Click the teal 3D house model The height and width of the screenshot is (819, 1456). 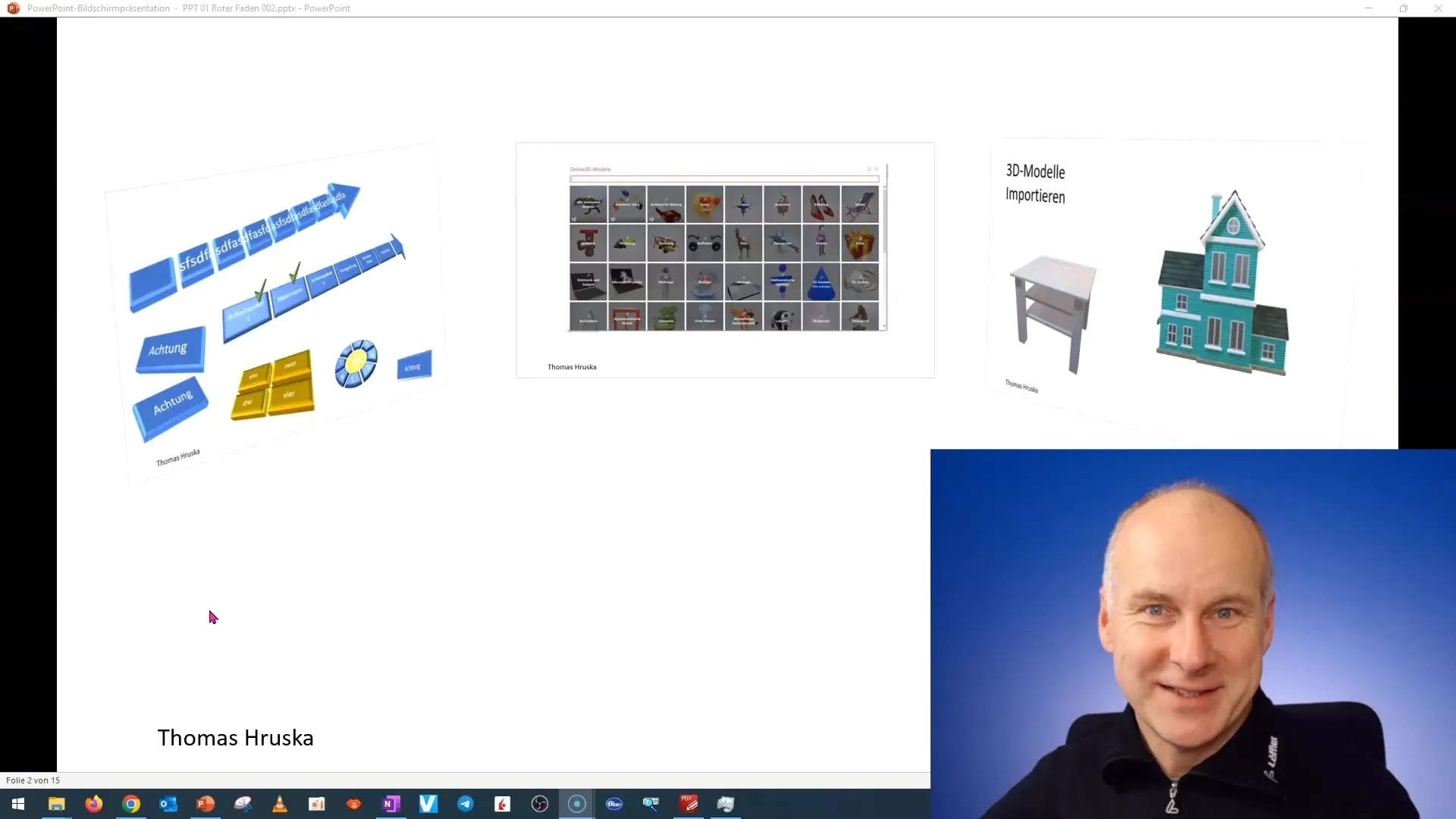point(1222,283)
